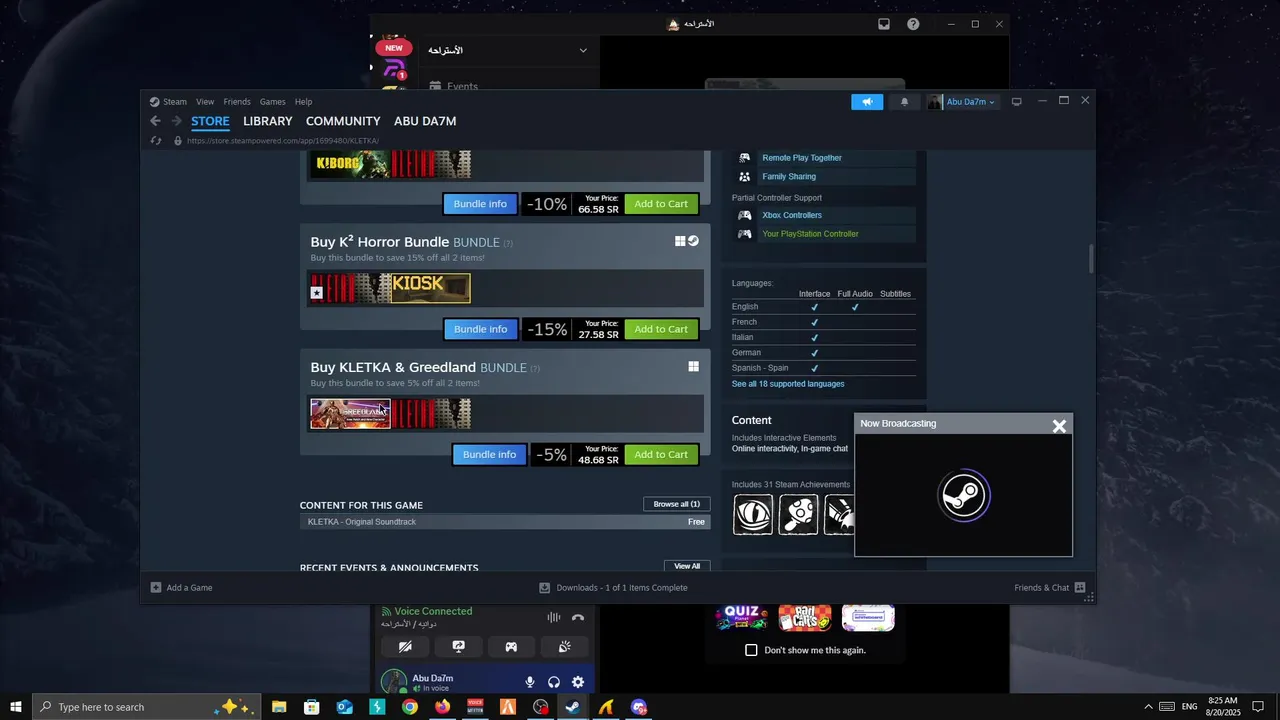
Task: Go back using Steam's back arrow
Action: tap(155, 121)
